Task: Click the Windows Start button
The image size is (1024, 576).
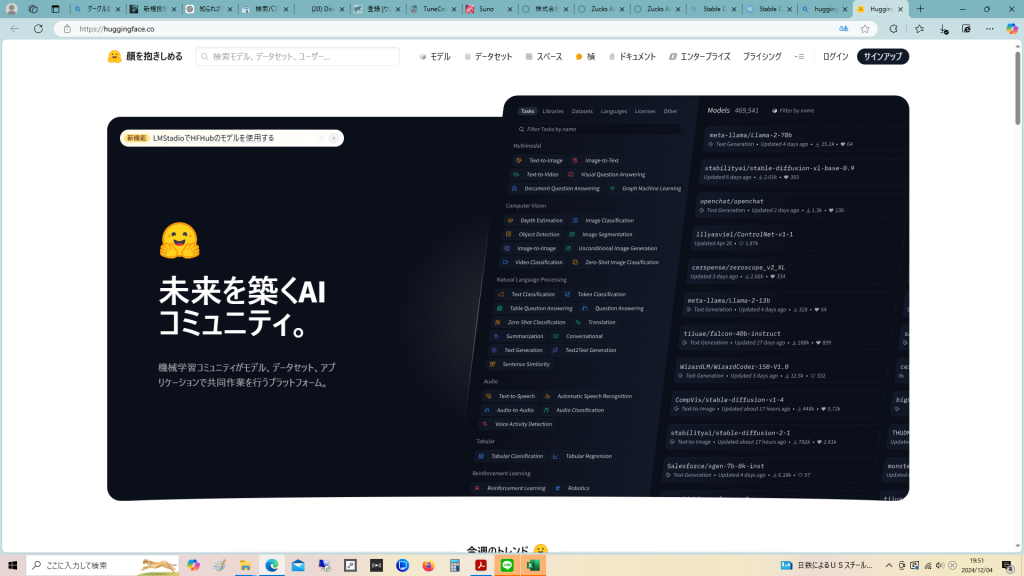Action: pyautogui.click(x=12, y=565)
